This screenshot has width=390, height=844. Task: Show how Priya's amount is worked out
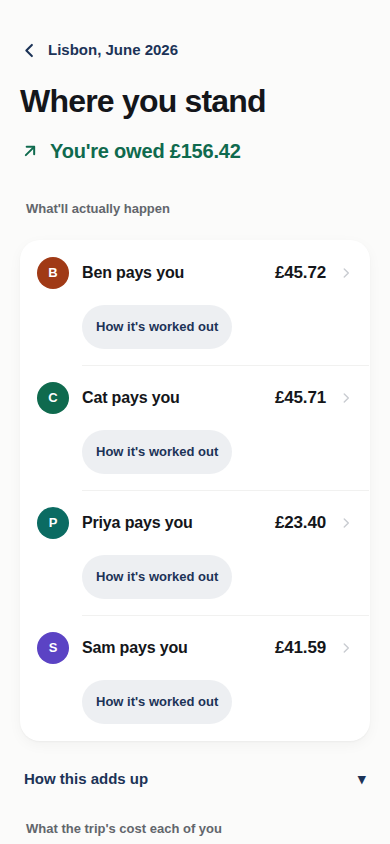[157, 576]
